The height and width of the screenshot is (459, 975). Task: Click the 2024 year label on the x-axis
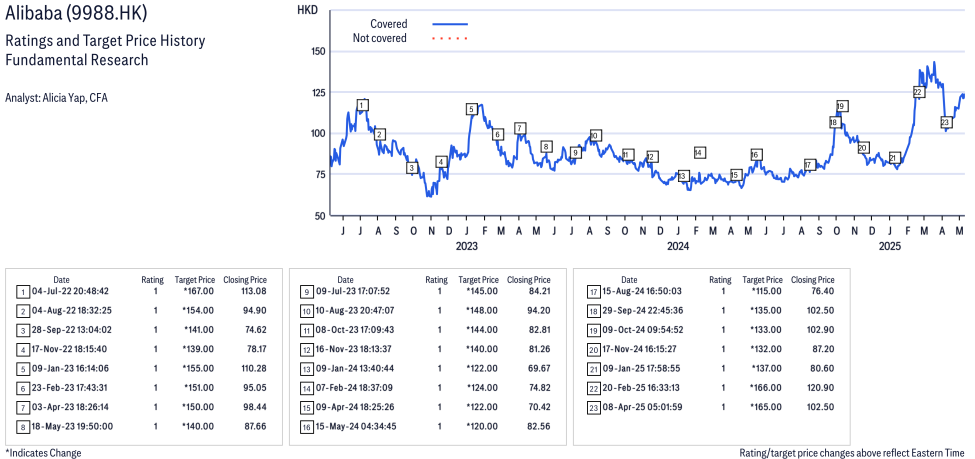[678, 246]
